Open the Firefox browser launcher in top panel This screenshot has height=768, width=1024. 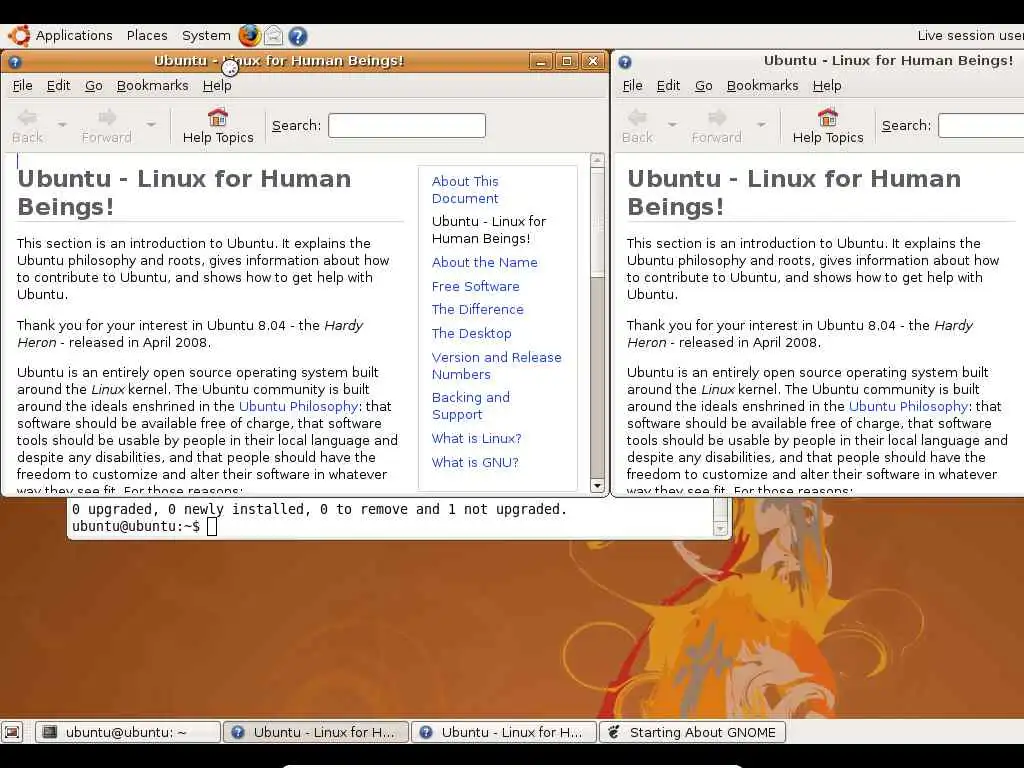[x=249, y=36]
